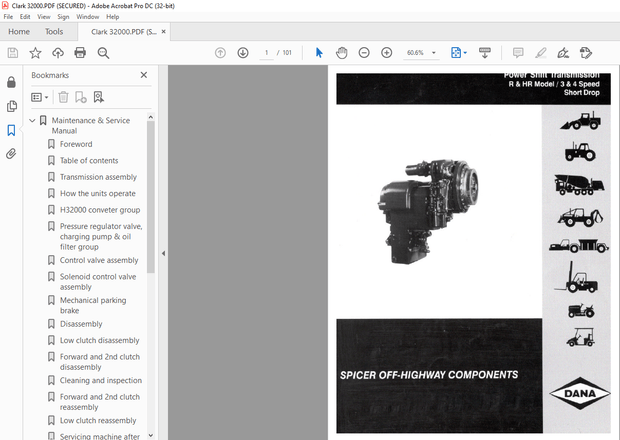Open the Mechanical parking brake bookmark

[93, 305]
